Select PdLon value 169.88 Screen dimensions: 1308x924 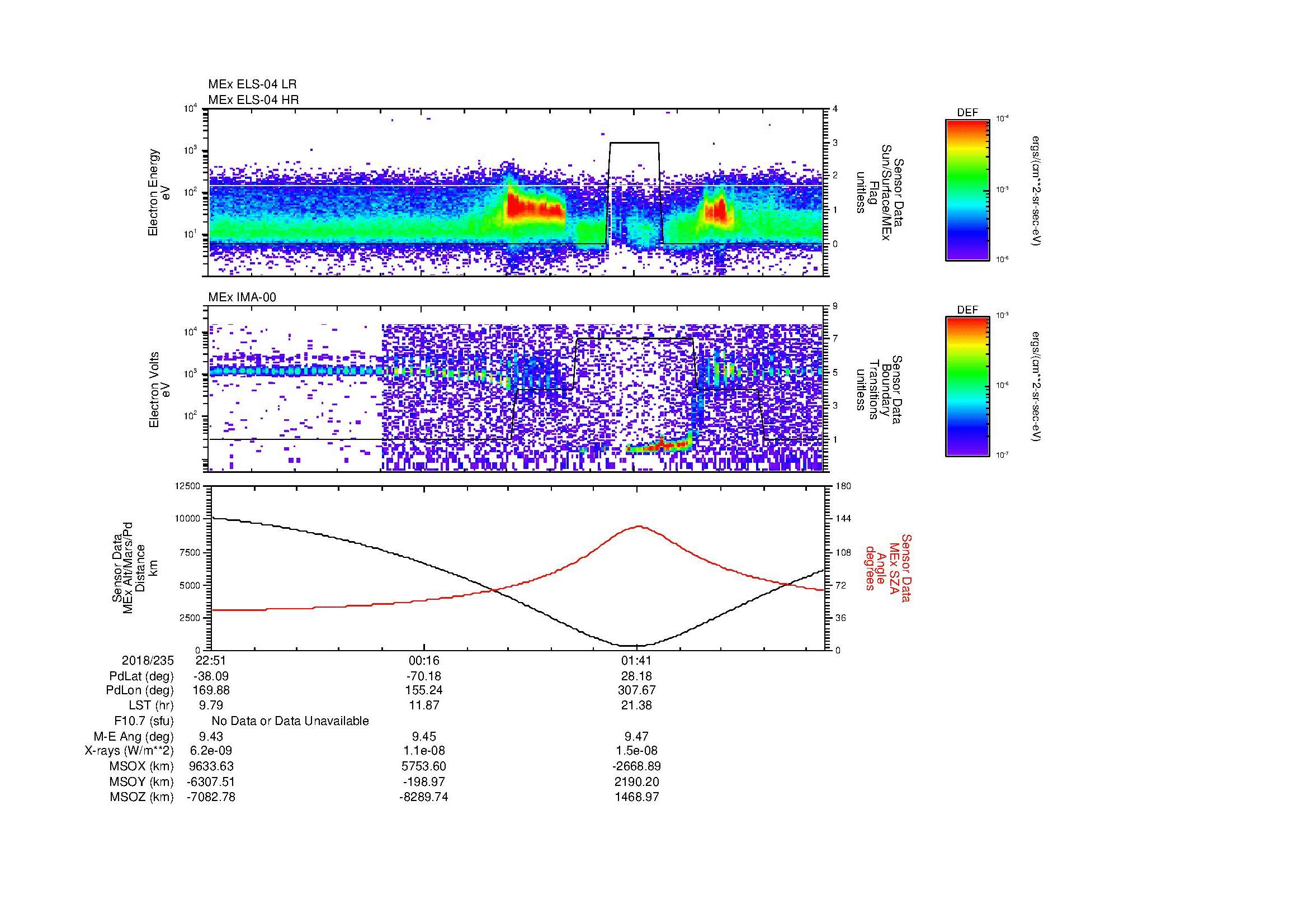tap(211, 690)
